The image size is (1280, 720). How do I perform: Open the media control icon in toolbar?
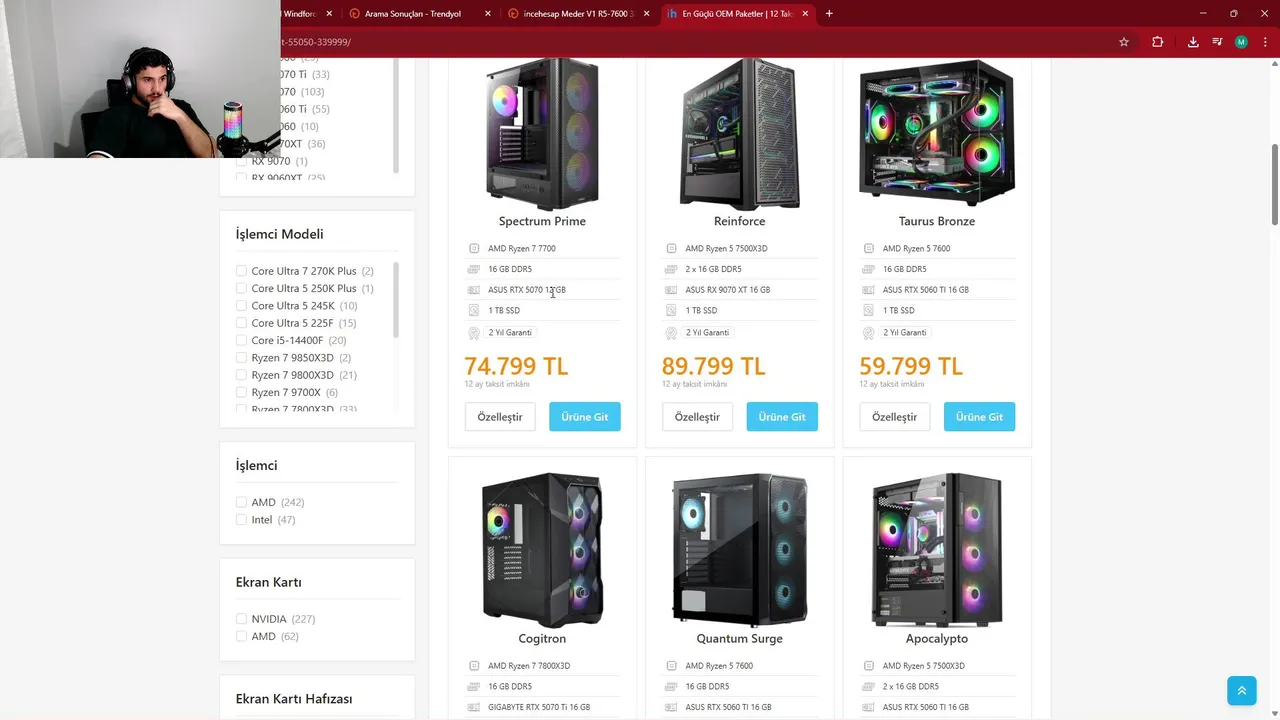(1217, 42)
